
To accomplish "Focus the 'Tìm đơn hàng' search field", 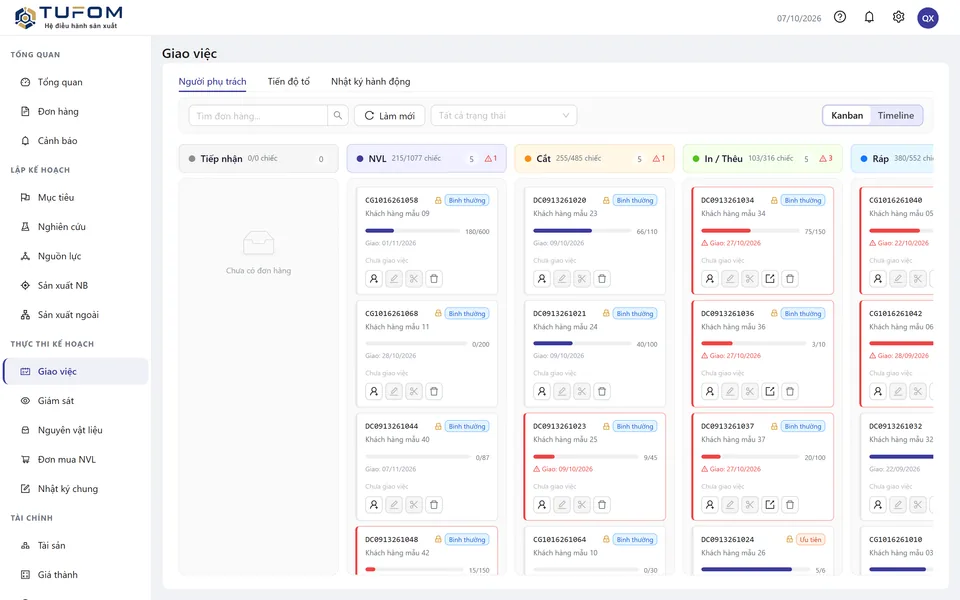I will [258, 115].
